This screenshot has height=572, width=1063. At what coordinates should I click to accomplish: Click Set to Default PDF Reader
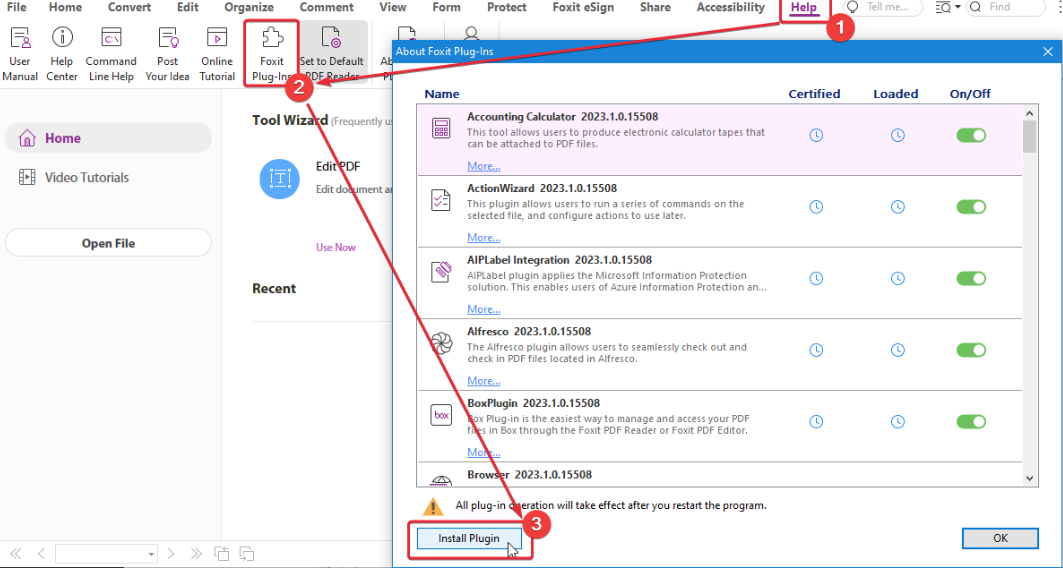331,40
